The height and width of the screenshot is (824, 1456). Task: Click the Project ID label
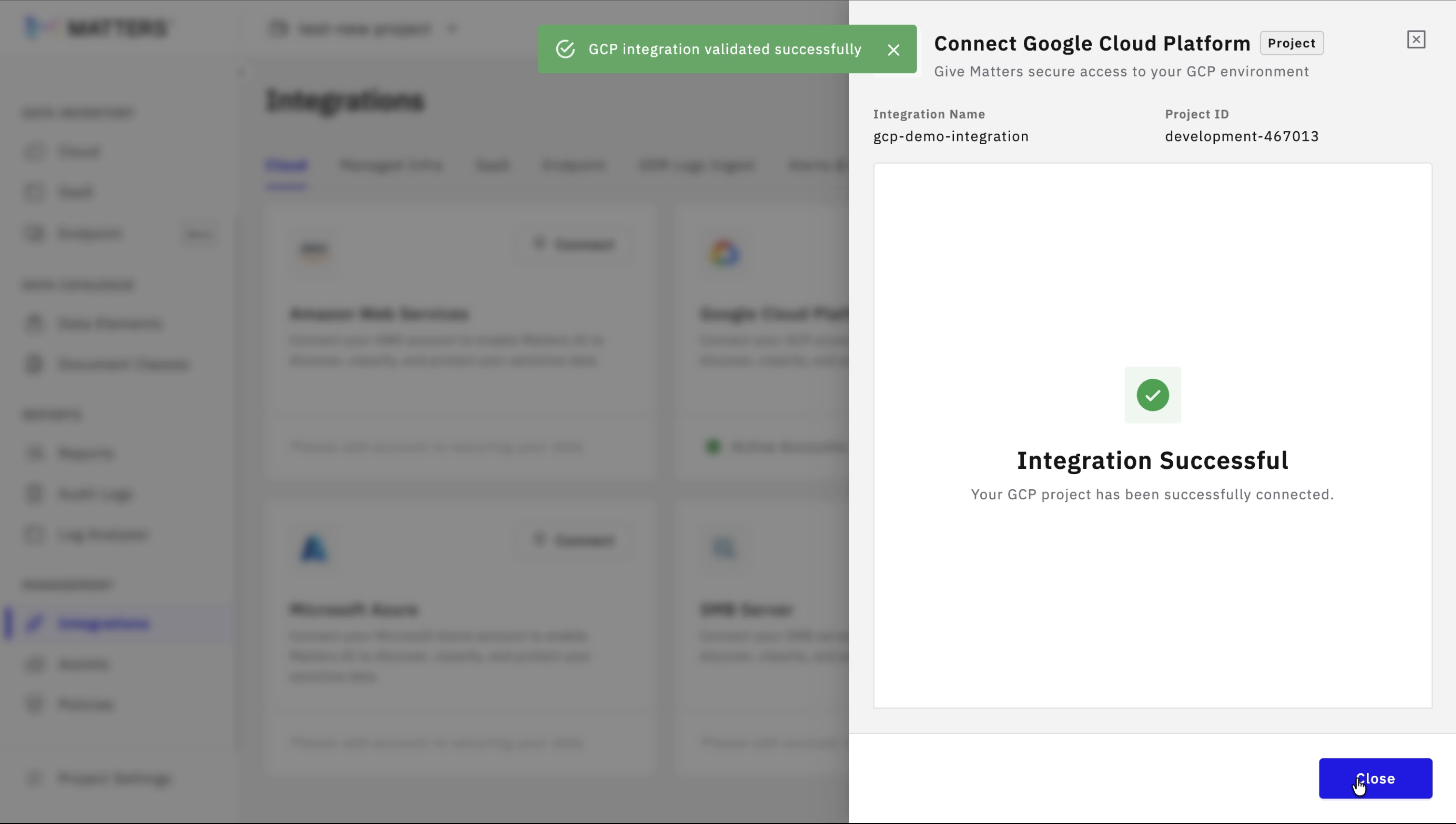coord(1197,114)
